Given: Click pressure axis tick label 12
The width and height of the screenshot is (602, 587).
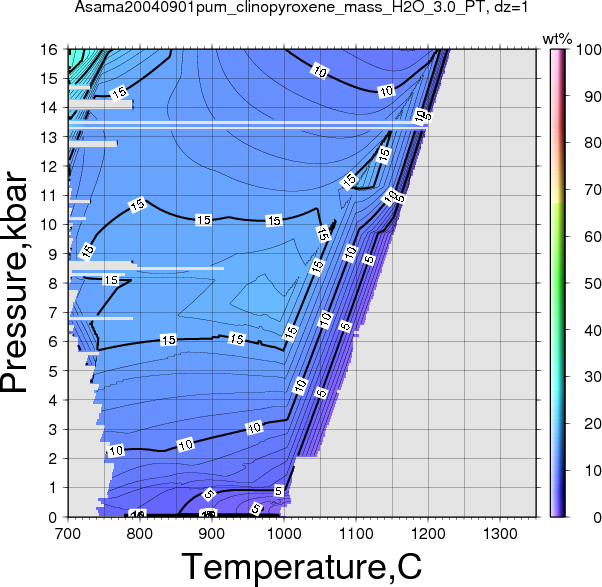Looking at the screenshot, I should 49,166.
